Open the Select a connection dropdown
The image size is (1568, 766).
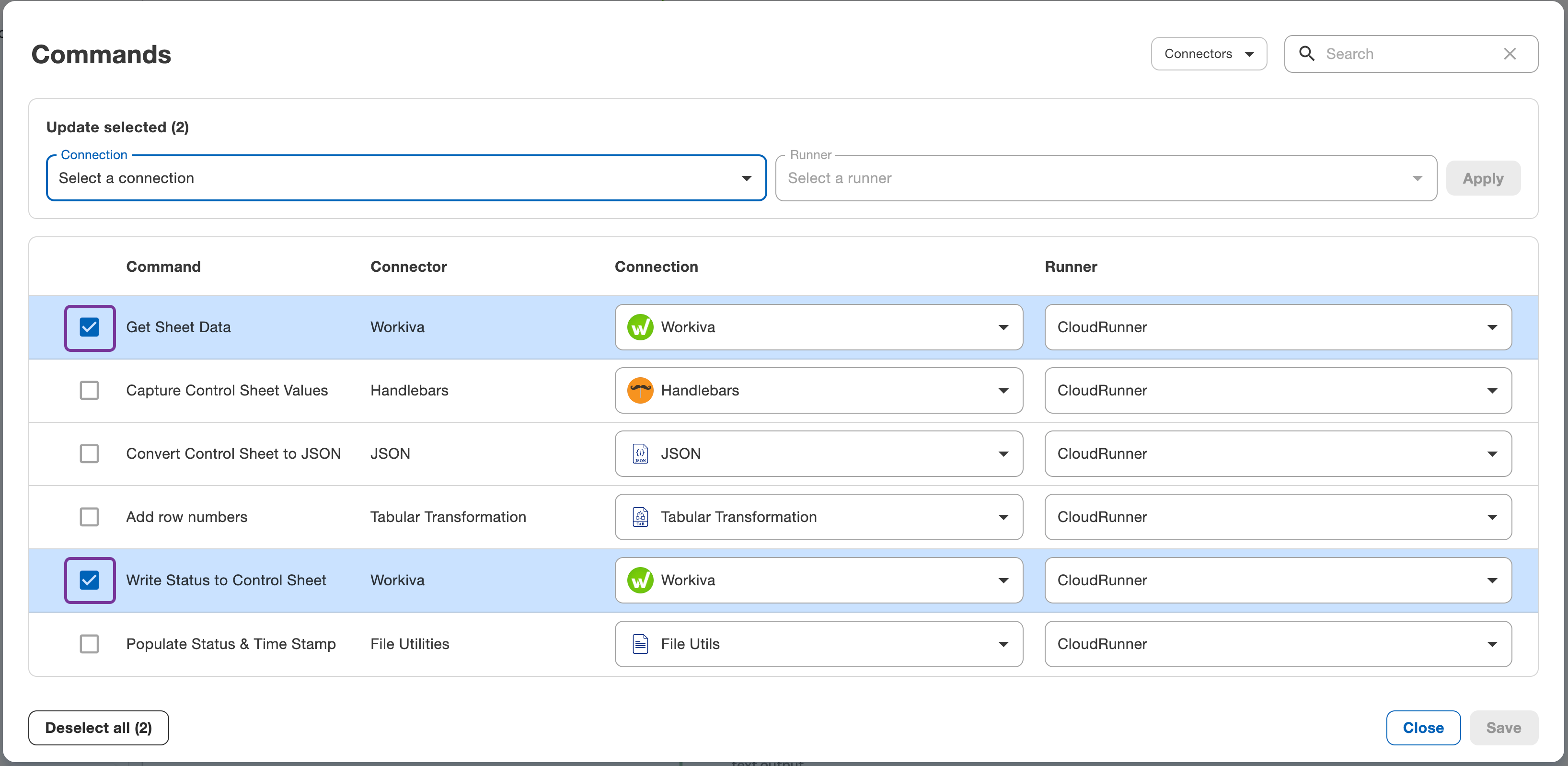click(406, 178)
